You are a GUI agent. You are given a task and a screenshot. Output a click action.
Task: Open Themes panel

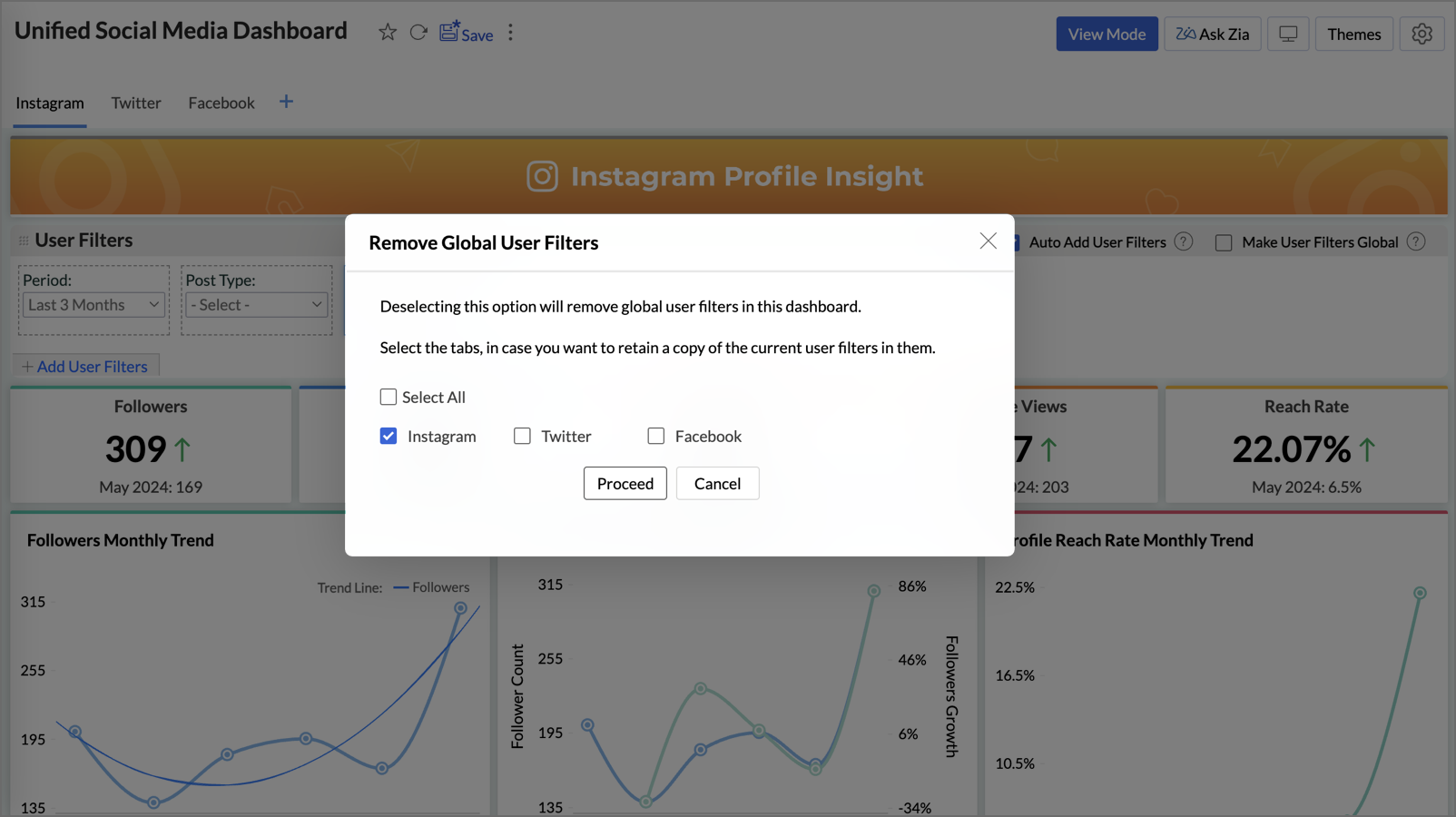pyautogui.click(x=1353, y=34)
